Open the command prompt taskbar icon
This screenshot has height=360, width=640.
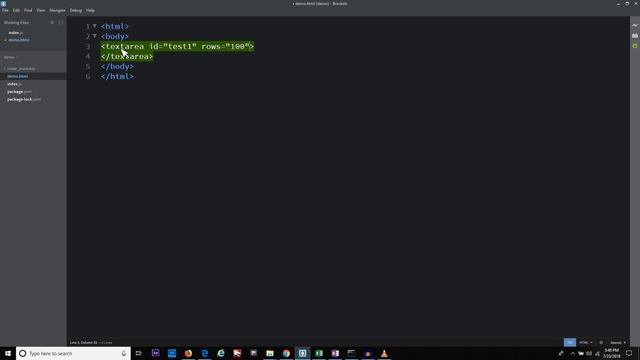pyautogui.click(x=351, y=353)
